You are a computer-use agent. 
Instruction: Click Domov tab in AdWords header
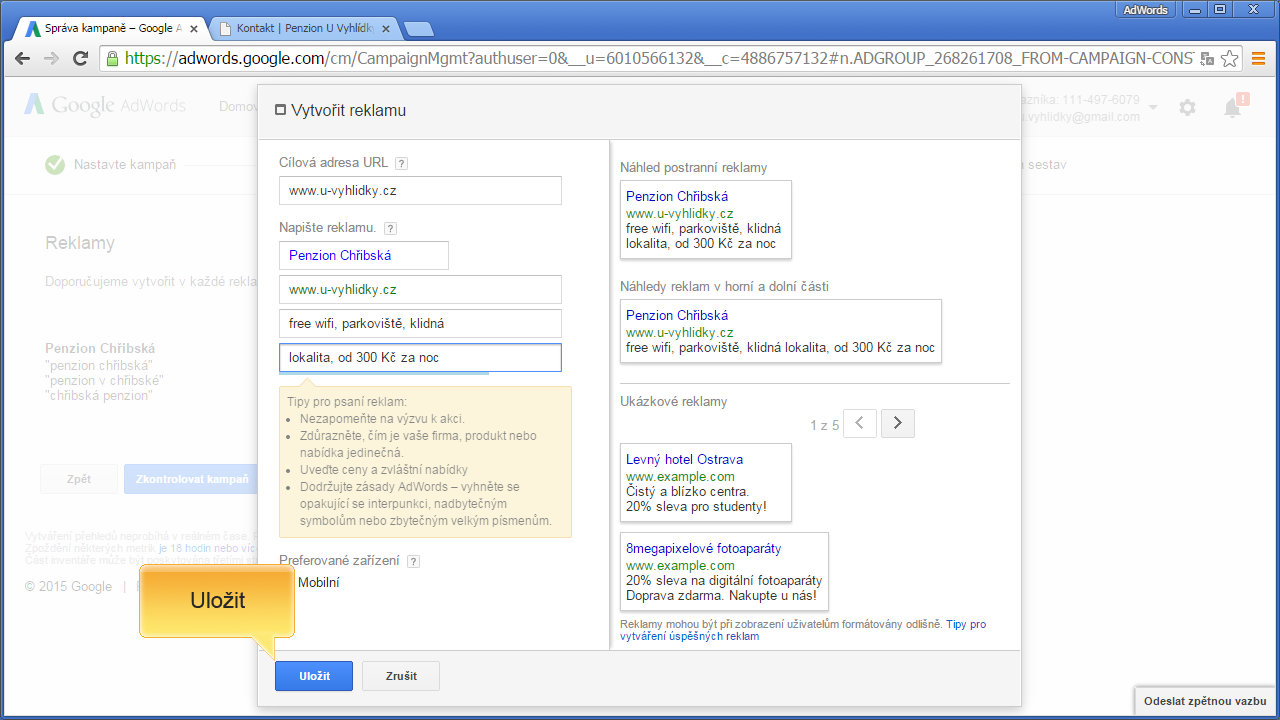point(238,106)
